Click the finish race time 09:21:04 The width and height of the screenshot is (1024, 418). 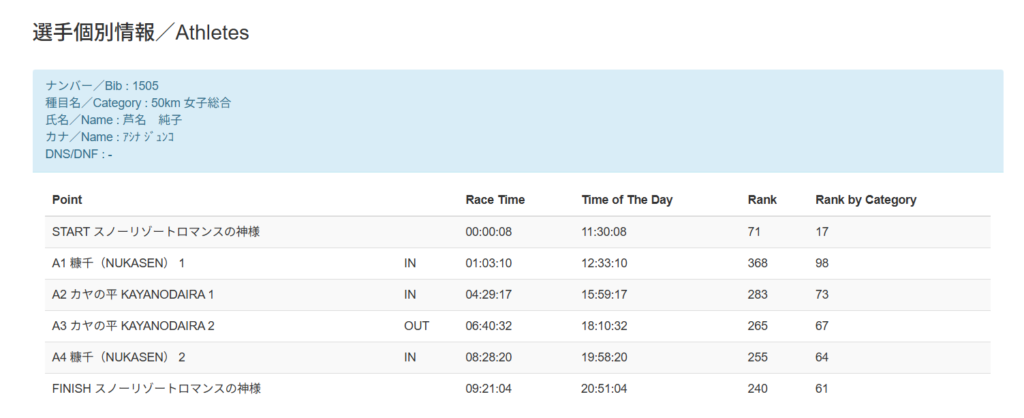click(488, 389)
